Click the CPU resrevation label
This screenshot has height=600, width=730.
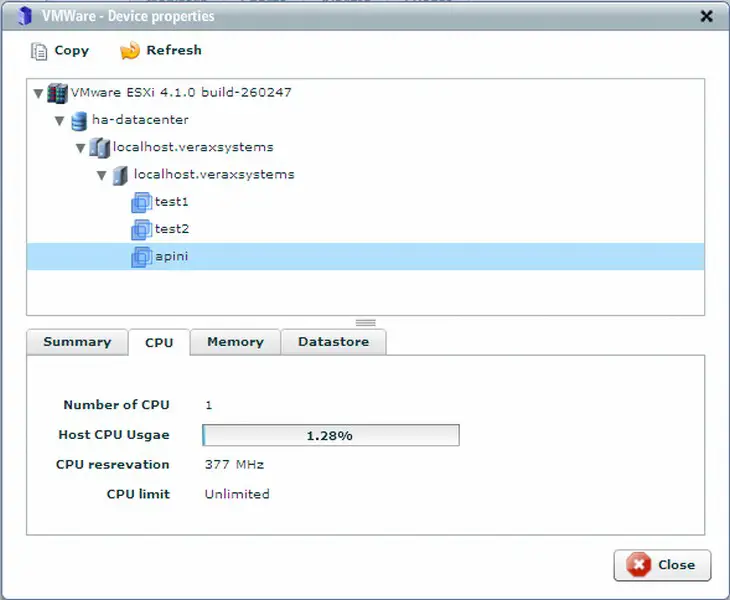coord(113,465)
